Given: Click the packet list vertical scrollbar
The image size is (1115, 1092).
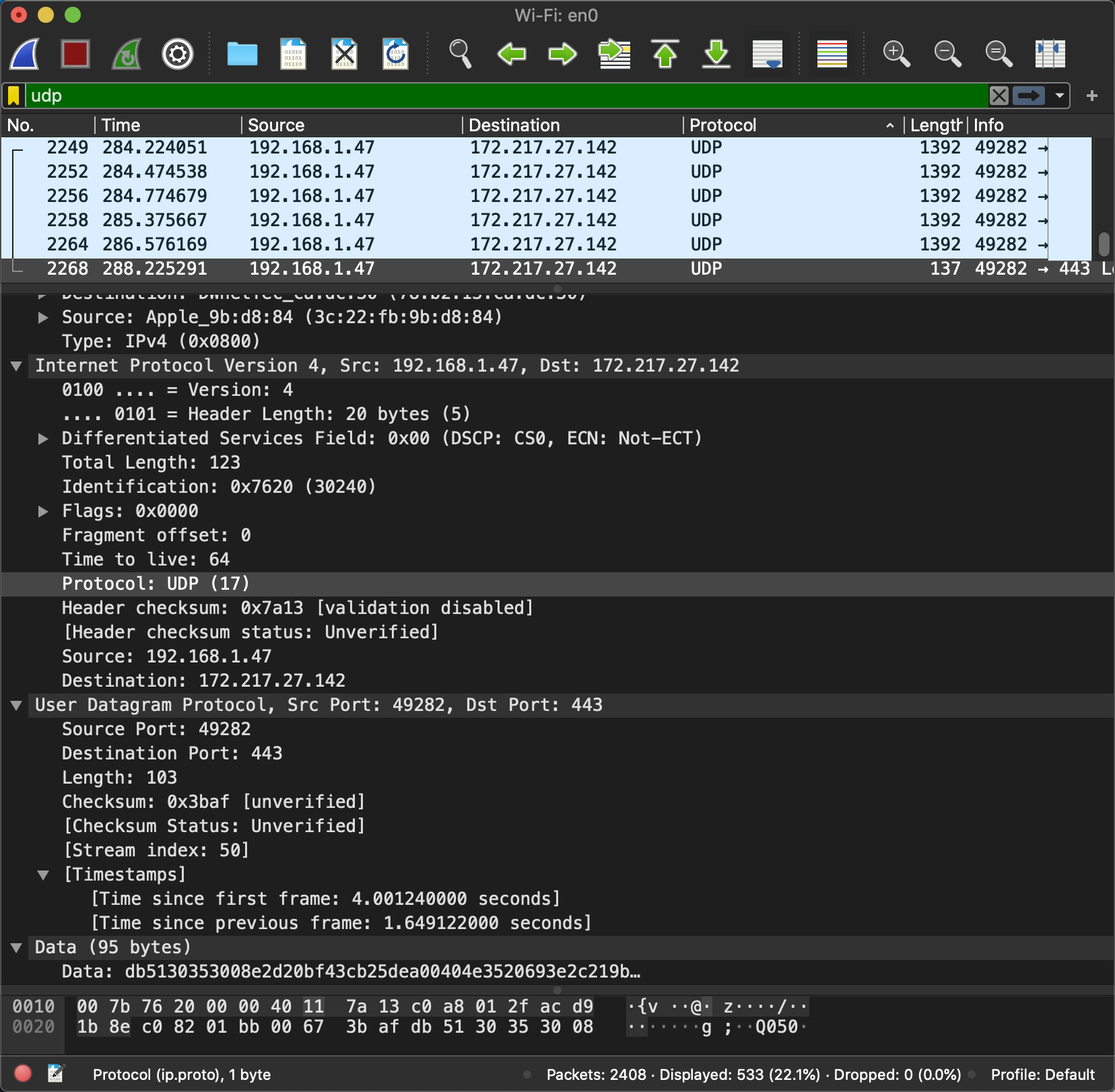Looking at the screenshot, I should pyautogui.click(x=1104, y=244).
